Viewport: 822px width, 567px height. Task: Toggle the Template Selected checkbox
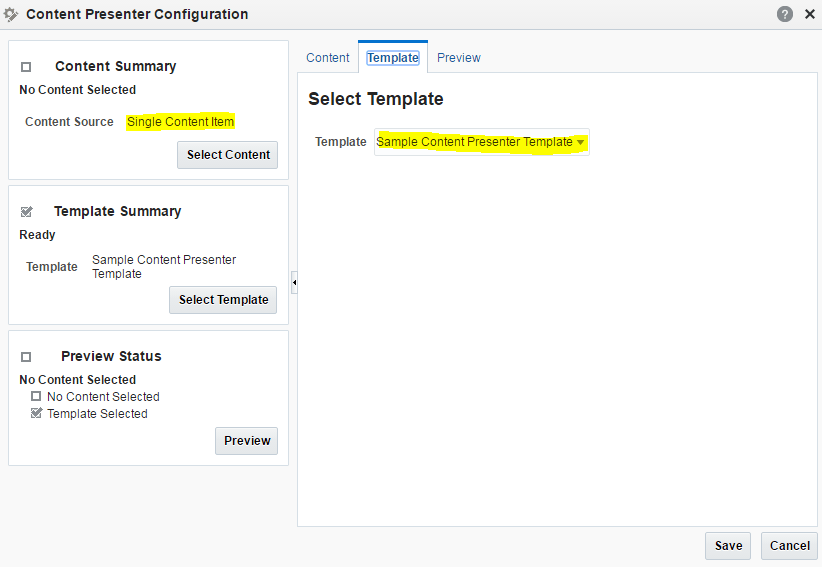click(36, 413)
